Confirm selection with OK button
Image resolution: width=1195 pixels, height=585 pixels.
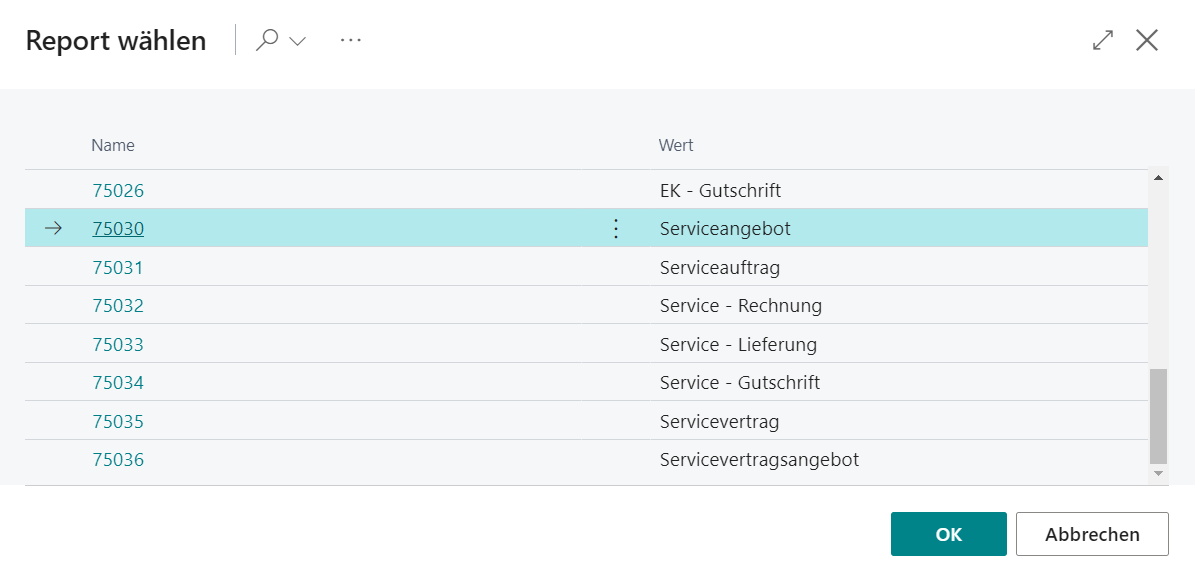pos(948,534)
